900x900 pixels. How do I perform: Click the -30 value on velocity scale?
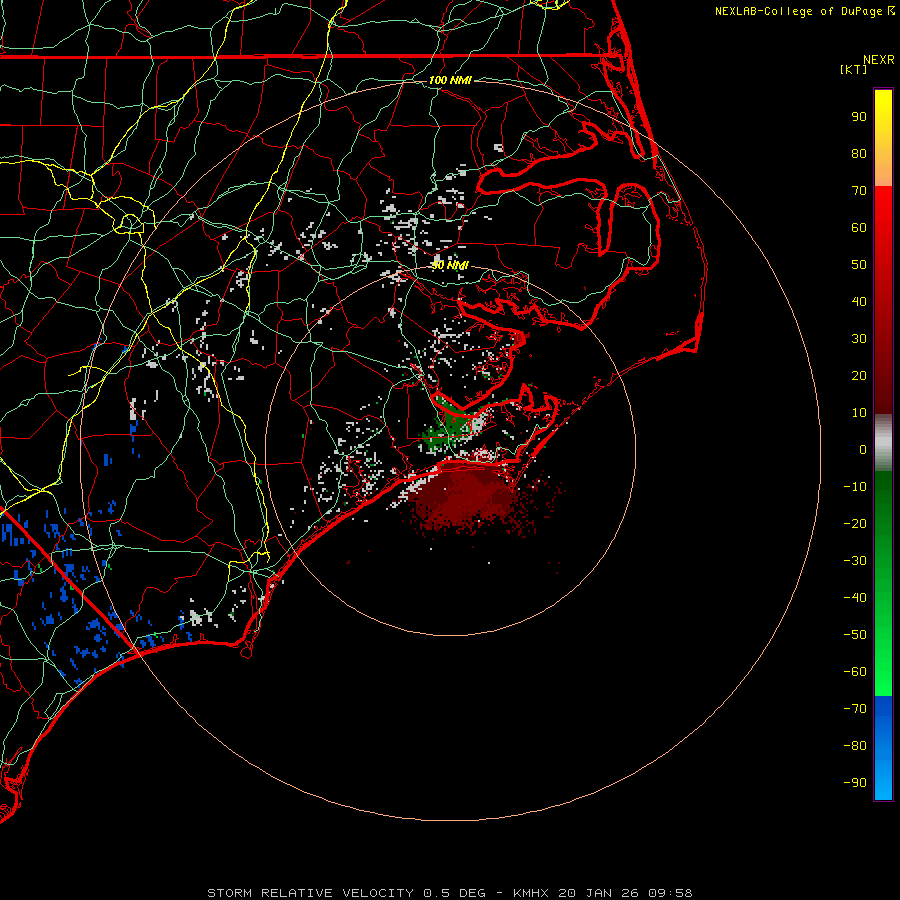click(855, 561)
